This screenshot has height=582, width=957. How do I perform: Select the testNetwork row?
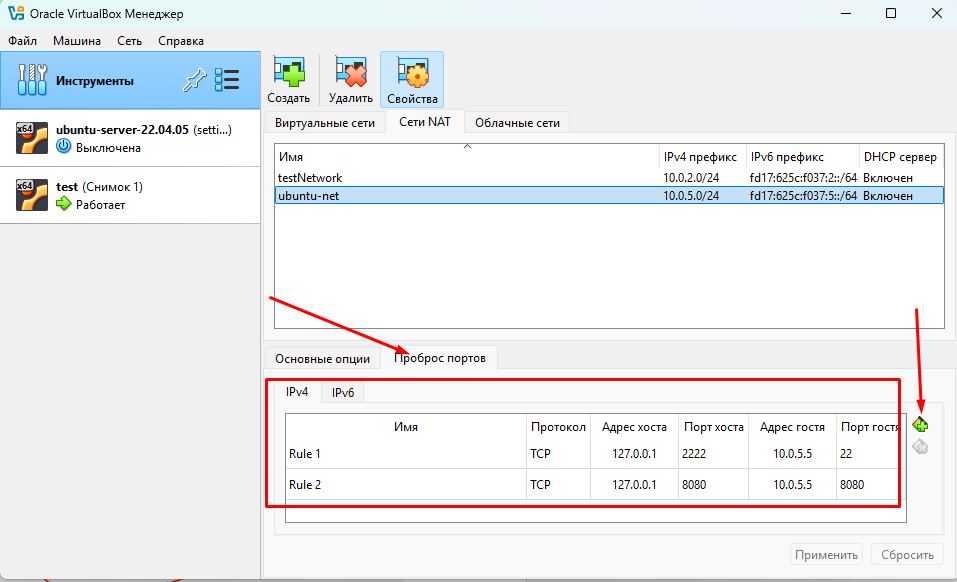point(609,178)
